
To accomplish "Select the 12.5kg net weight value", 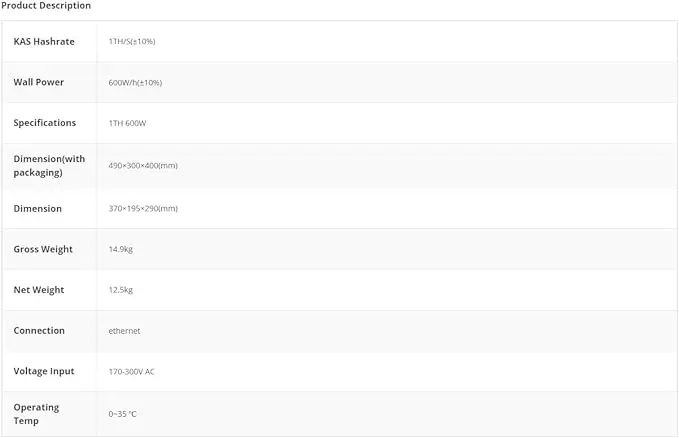I will [x=121, y=290].
